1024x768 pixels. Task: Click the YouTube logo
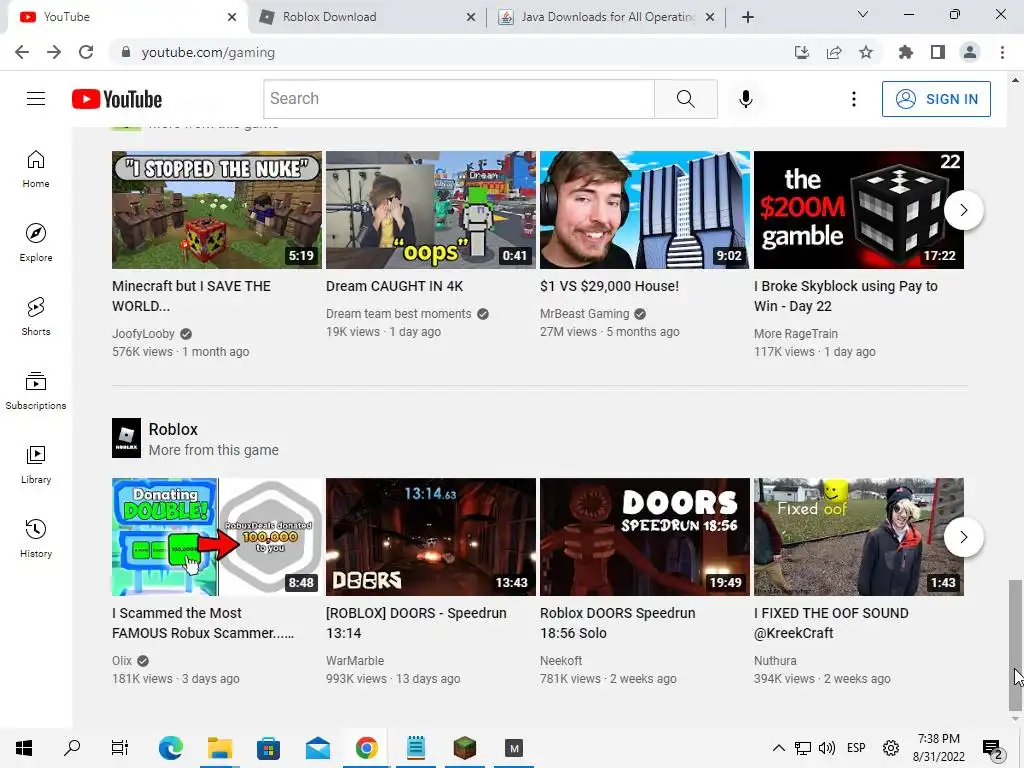(117, 99)
